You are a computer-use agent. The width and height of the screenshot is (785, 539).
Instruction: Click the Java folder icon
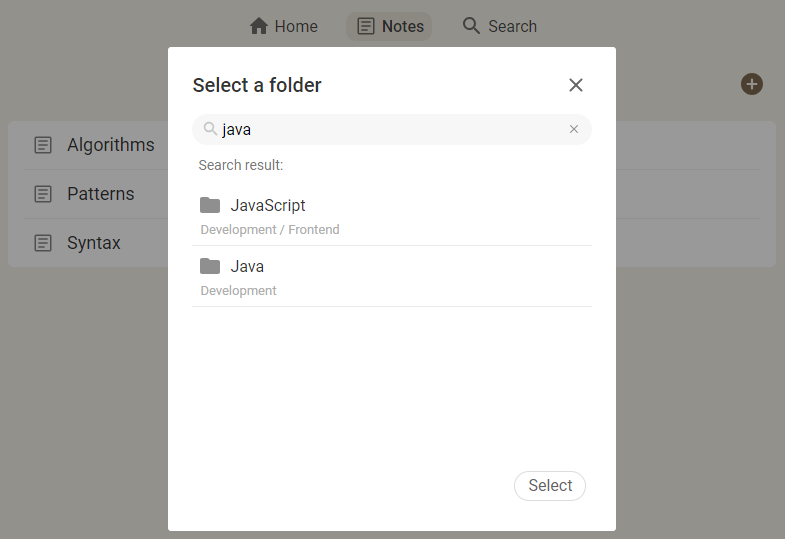210,266
